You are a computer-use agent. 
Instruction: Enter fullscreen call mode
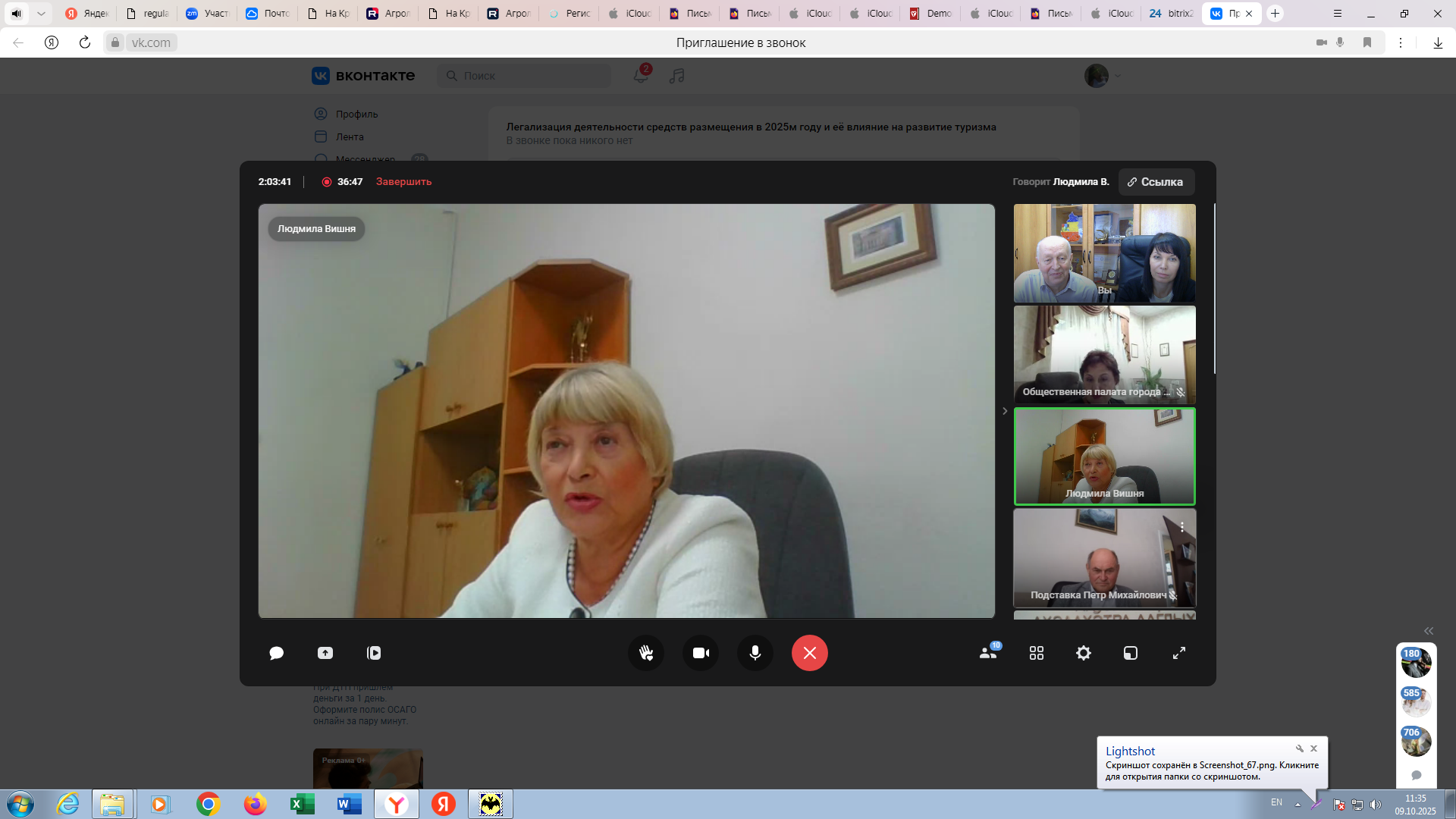pos(1179,653)
